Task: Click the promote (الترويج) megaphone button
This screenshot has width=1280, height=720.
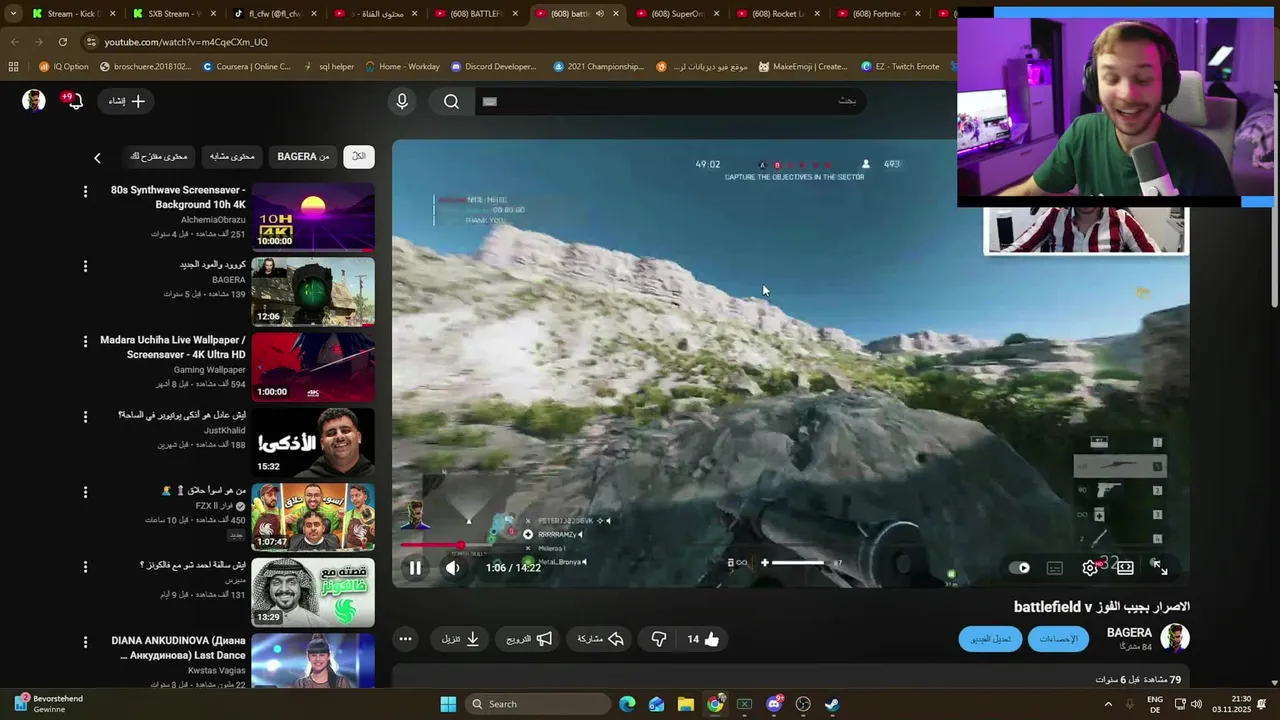Action: click(x=528, y=639)
